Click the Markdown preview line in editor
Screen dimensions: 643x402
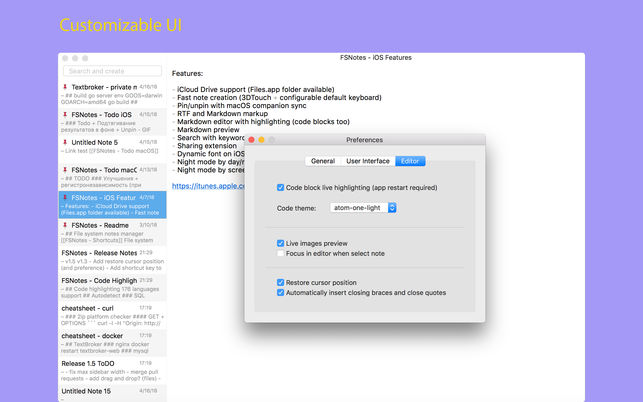pos(206,130)
